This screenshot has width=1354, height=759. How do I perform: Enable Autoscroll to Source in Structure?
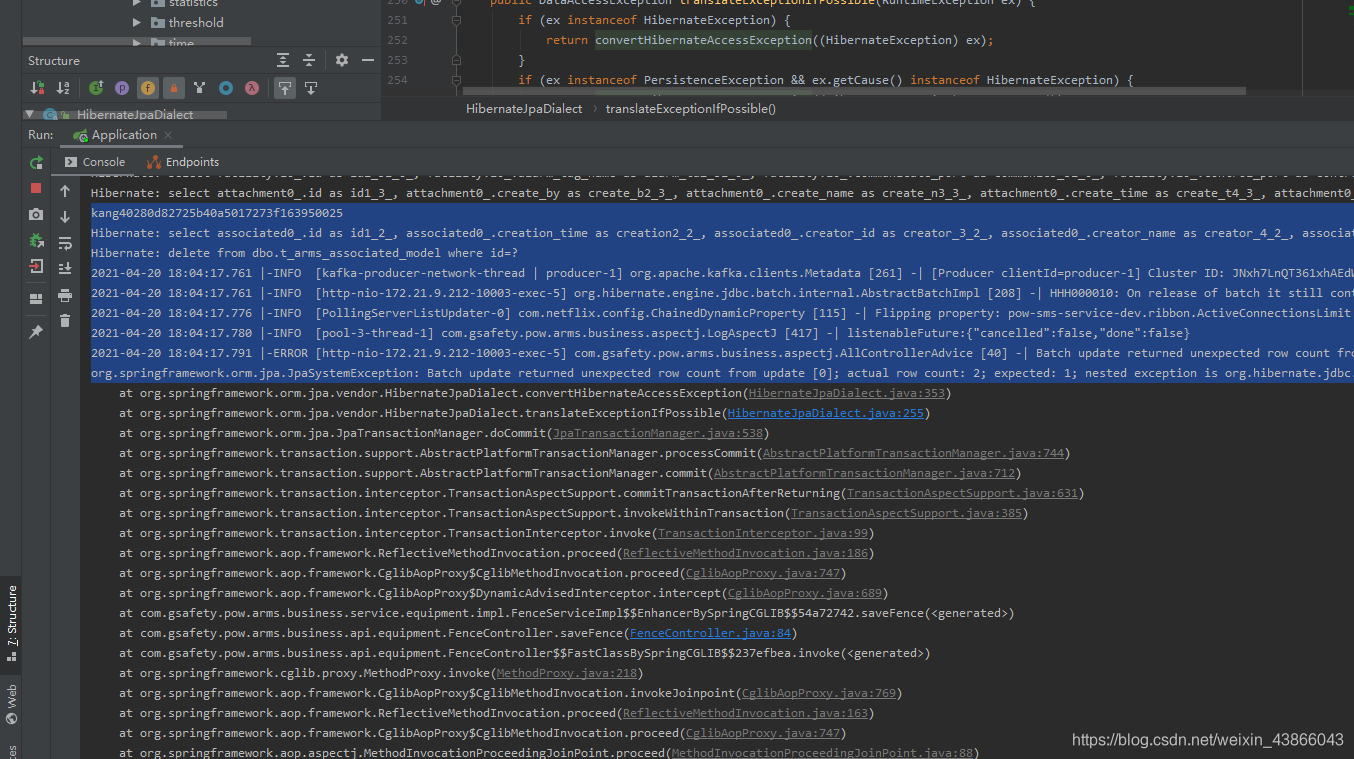[285, 88]
